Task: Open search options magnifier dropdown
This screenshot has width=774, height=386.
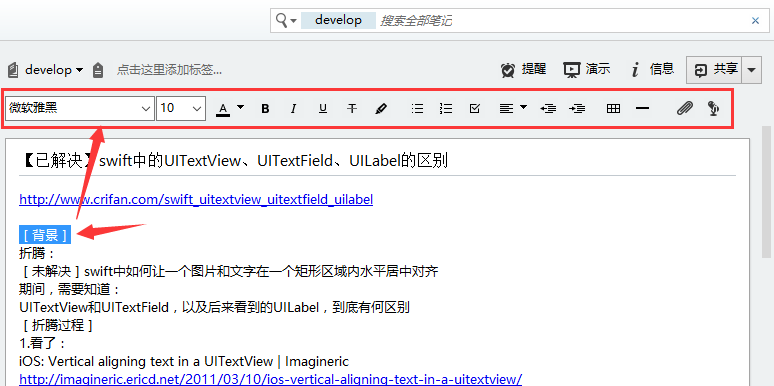Action: click(x=286, y=21)
